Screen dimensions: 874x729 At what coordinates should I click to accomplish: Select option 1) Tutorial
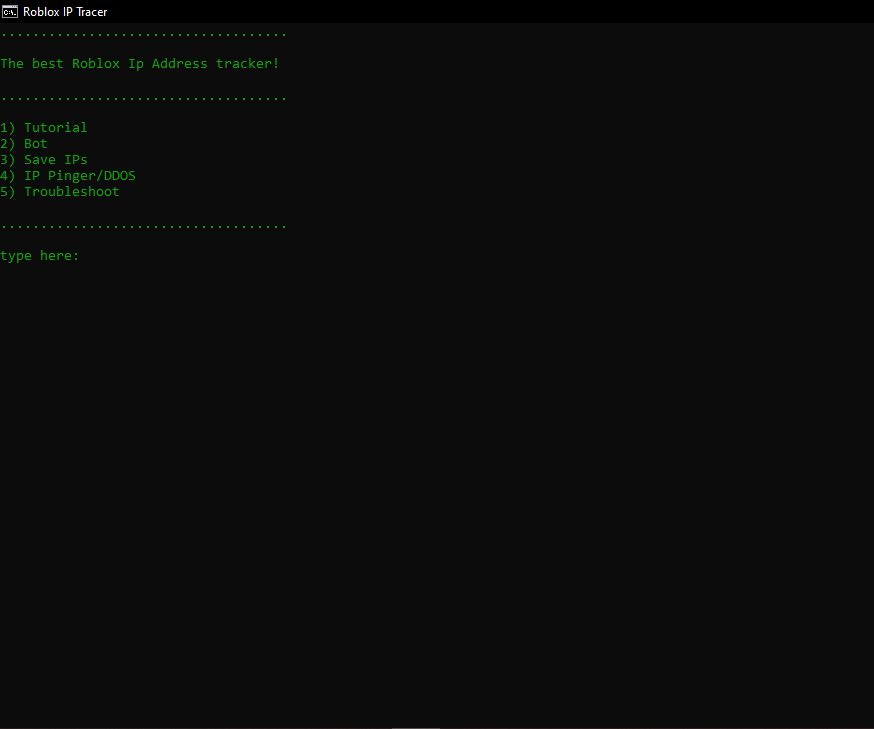(x=44, y=127)
